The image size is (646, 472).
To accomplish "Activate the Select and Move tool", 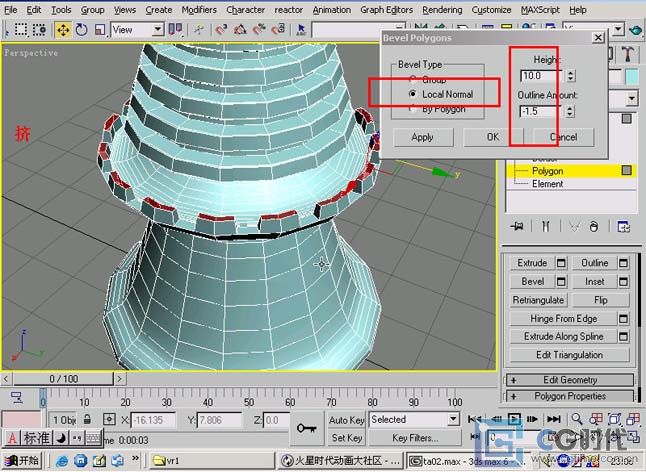I will [x=63, y=30].
